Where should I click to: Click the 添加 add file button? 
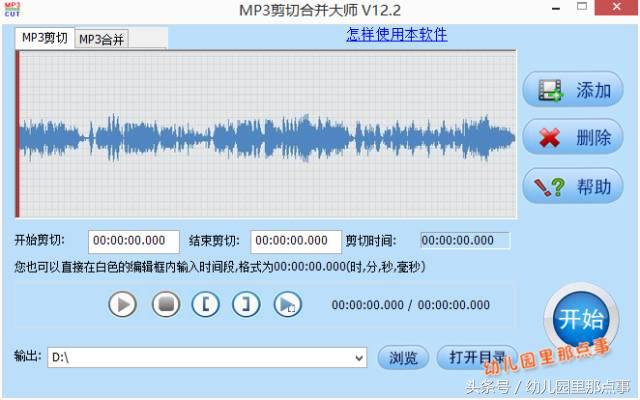[x=573, y=89]
